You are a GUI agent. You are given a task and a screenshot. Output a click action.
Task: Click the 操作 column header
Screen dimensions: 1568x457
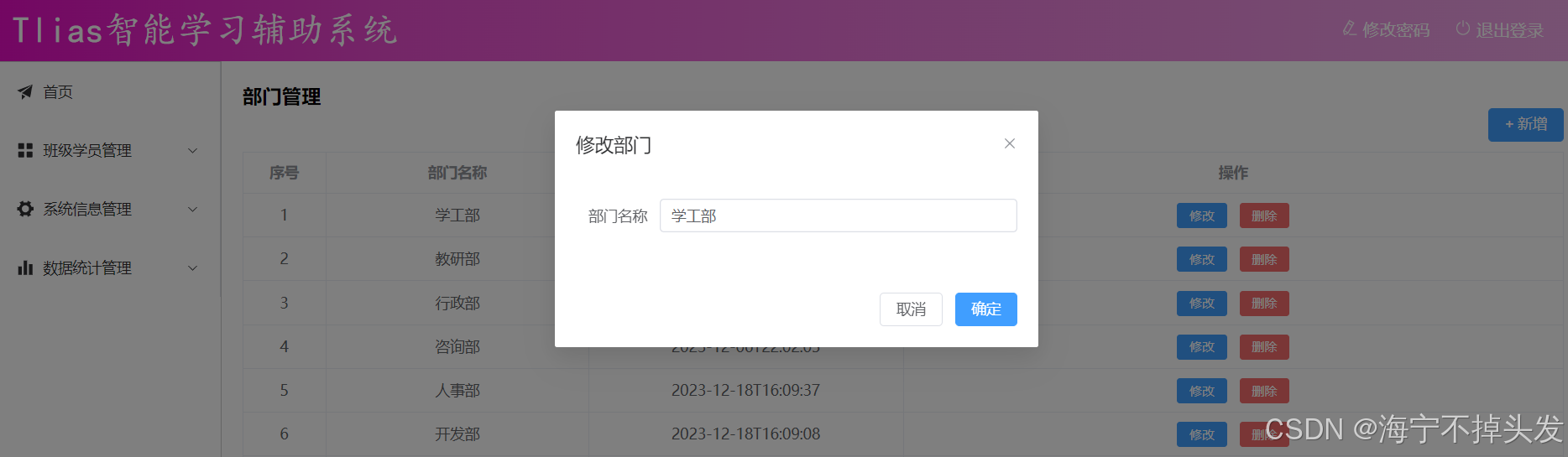(1233, 173)
